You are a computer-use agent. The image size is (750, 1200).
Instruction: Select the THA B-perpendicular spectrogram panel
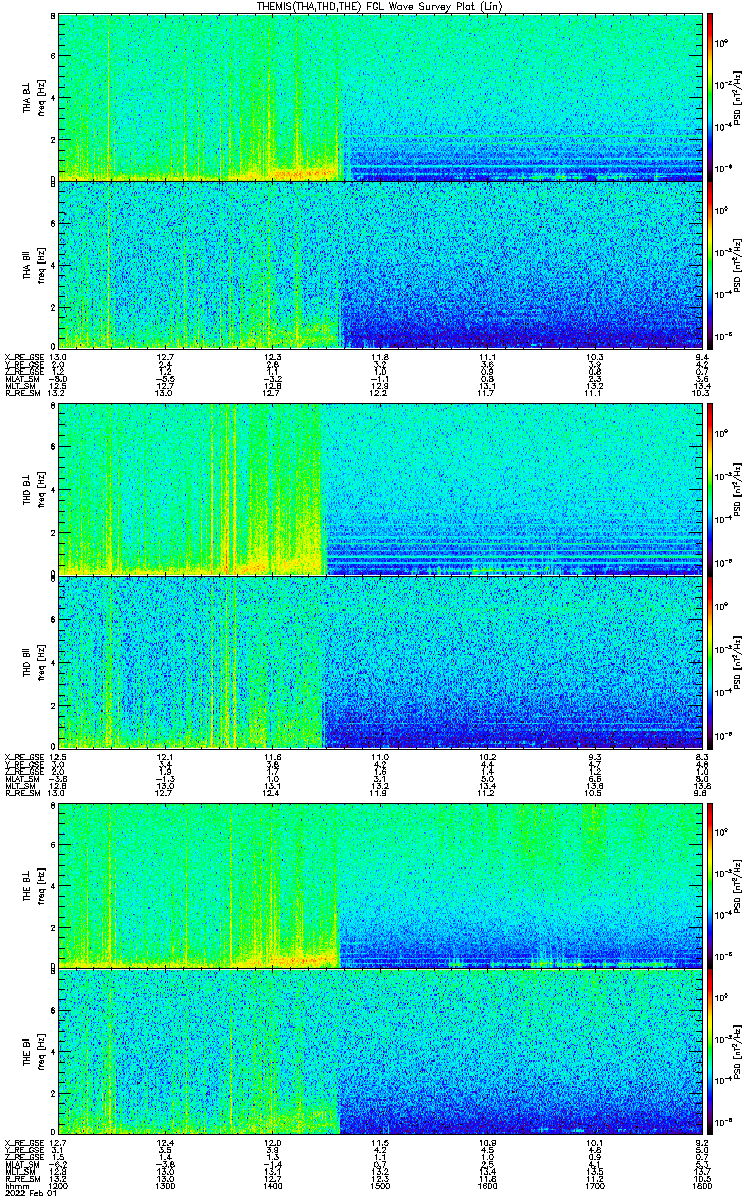click(x=381, y=97)
